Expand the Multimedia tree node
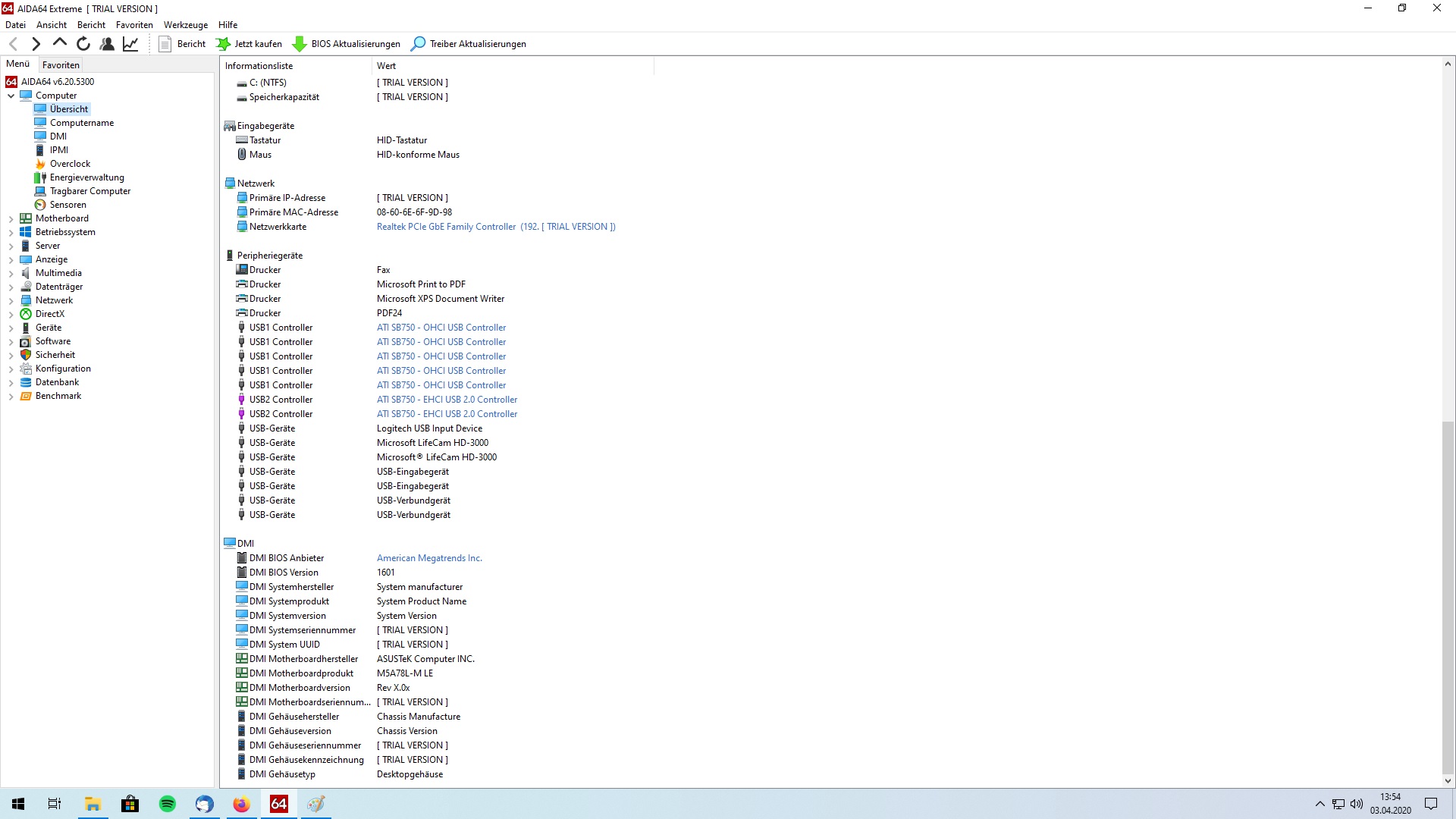The height and width of the screenshot is (819, 1456). [x=11, y=273]
